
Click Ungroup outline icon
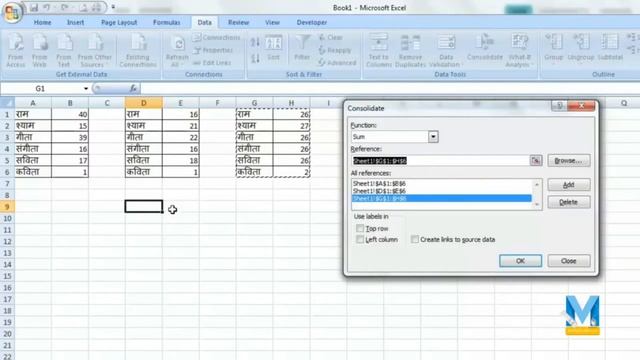coord(580,48)
